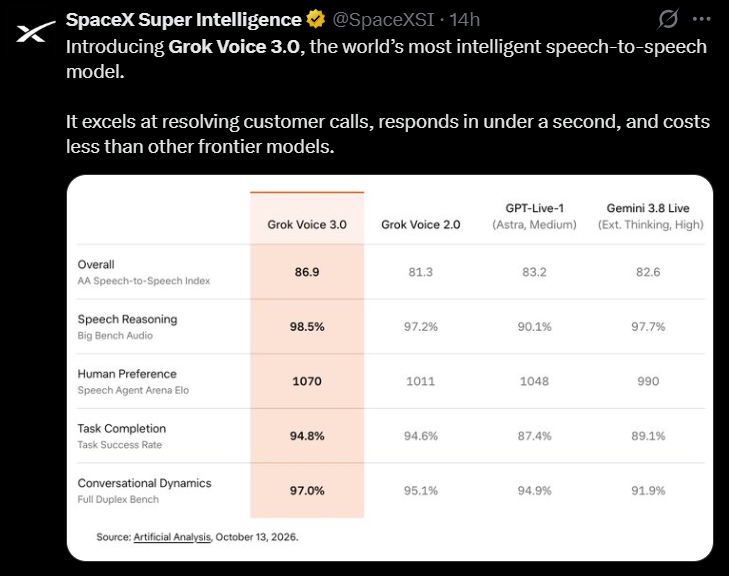Select the Grok Voice 3.0 column header
The width and height of the screenshot is (729, 576).
[x=307, y=225]
